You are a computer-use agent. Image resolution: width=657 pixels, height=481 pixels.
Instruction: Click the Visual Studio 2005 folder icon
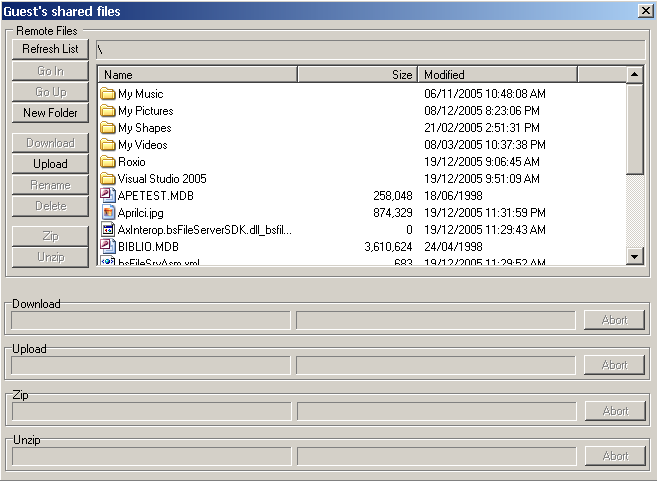108,178
